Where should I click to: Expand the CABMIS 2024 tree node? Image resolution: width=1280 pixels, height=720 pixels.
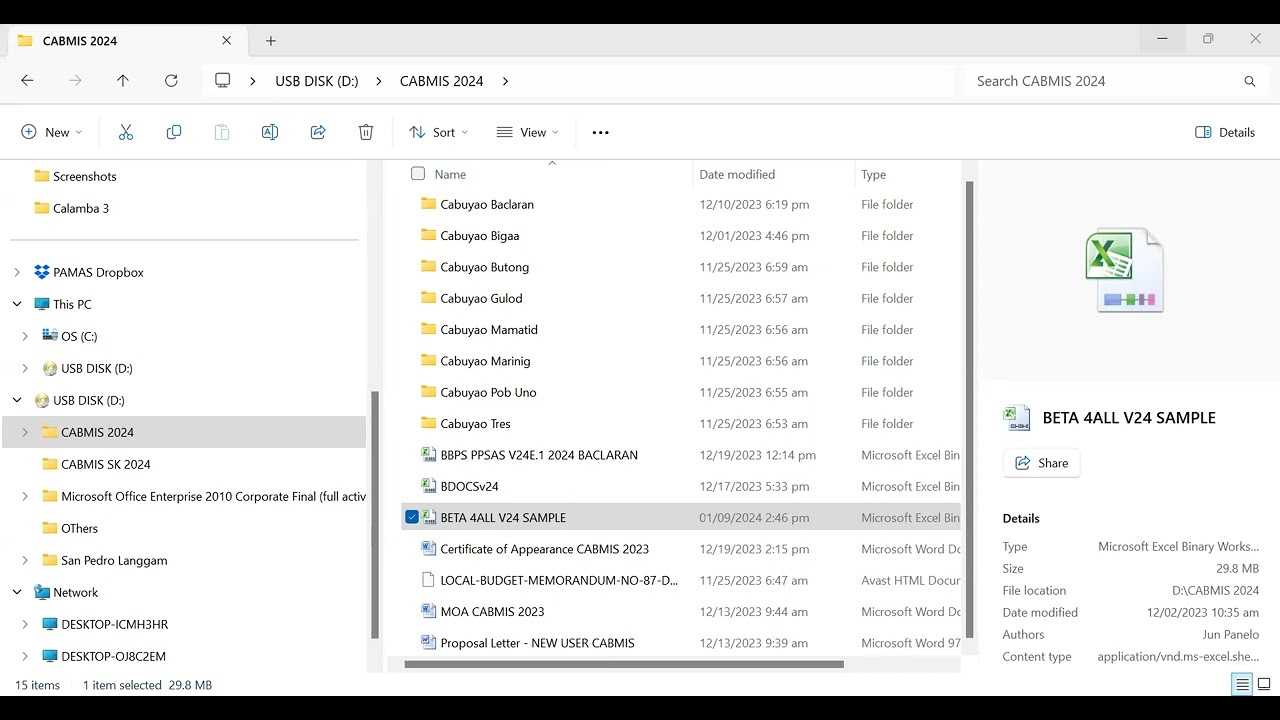[x=25, y=432]
